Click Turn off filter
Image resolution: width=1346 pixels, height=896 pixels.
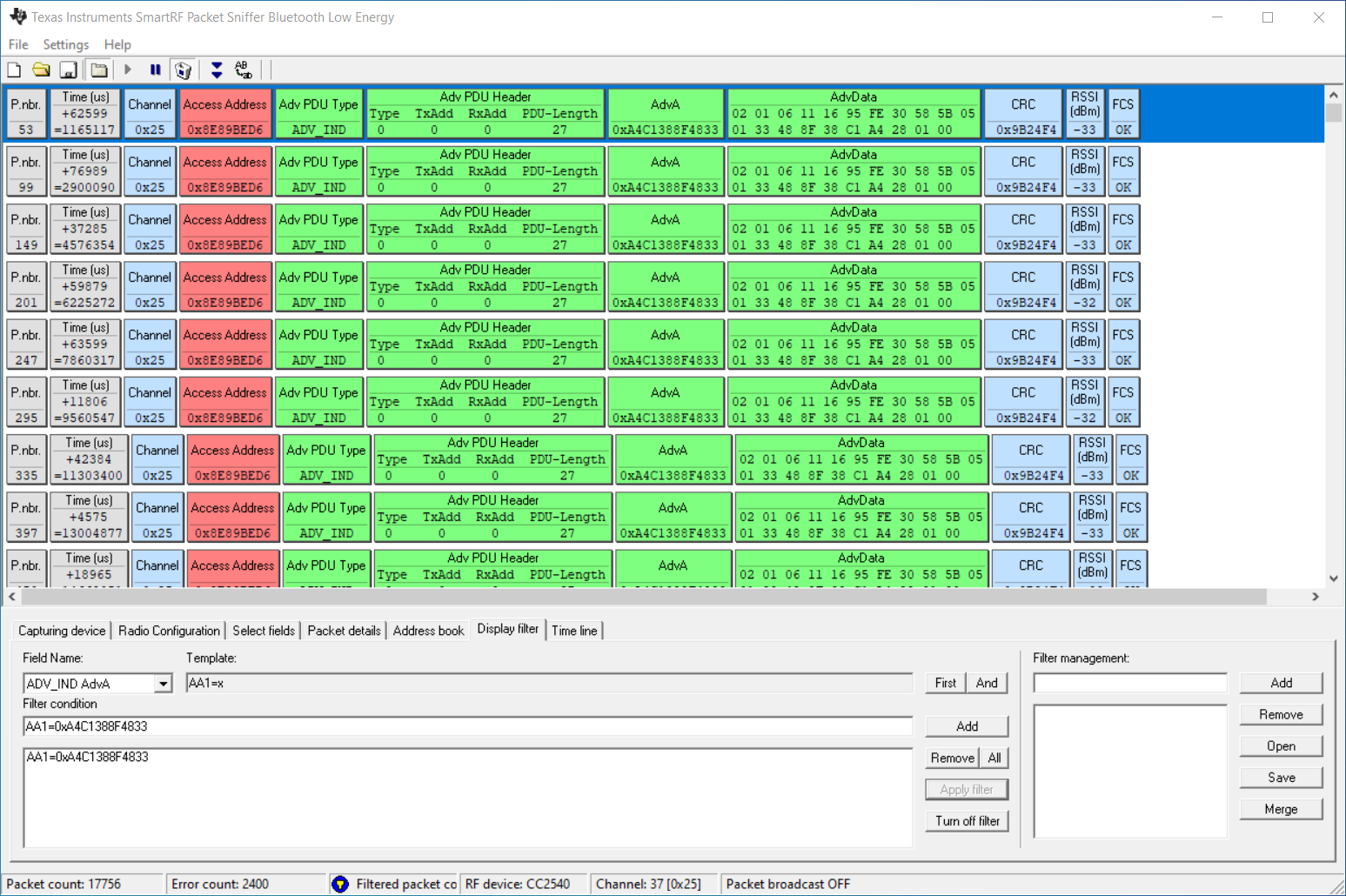point(967,820)
